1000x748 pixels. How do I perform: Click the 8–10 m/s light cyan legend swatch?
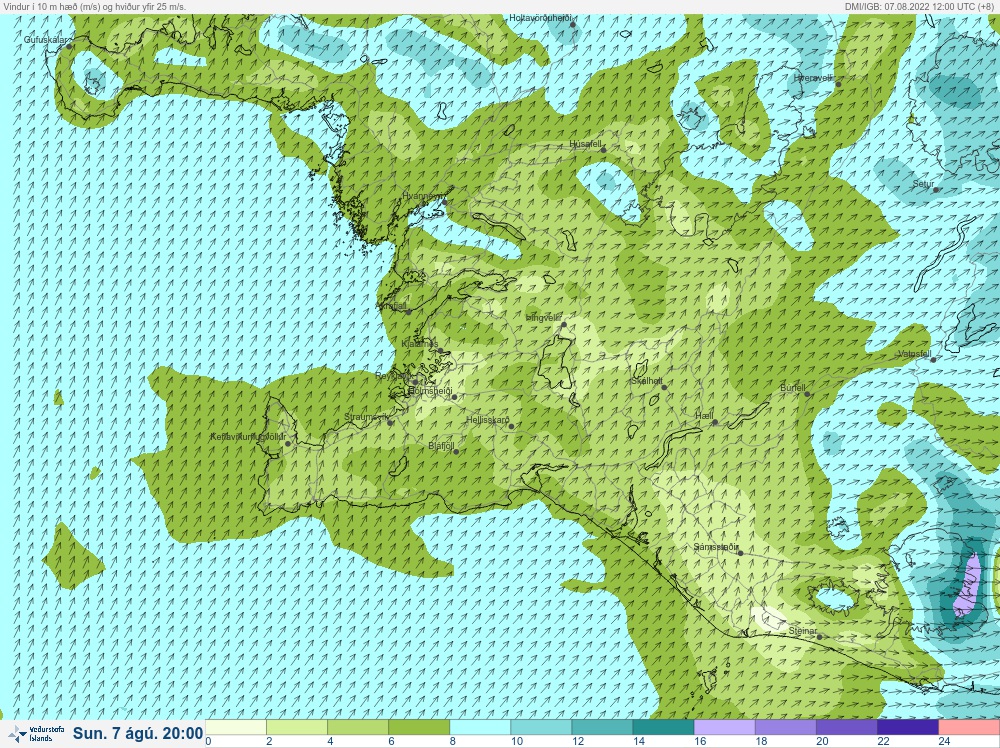click(x=480, y=728)
